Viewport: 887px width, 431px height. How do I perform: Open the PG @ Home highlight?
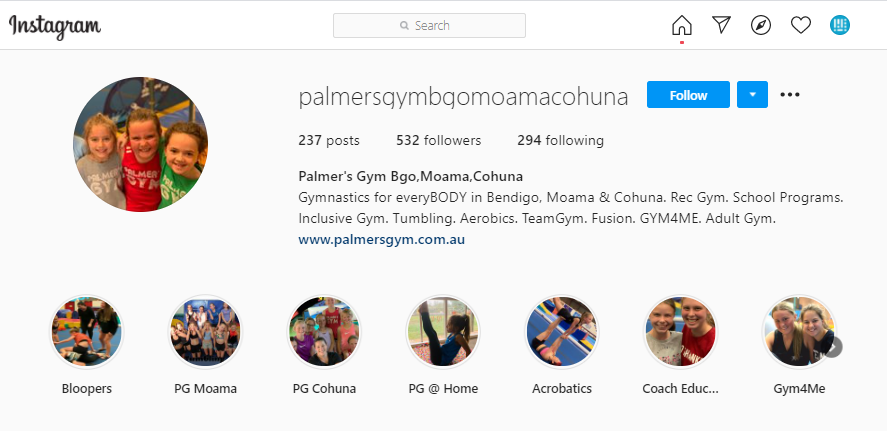(443, 331)
